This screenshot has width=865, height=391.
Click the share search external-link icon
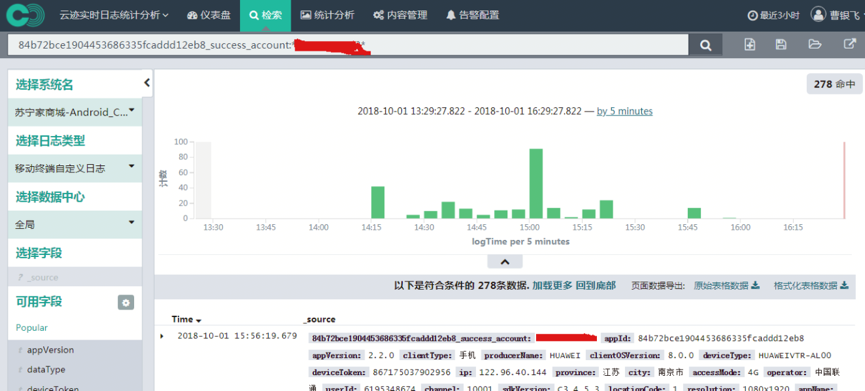click(x=850, y=44)
